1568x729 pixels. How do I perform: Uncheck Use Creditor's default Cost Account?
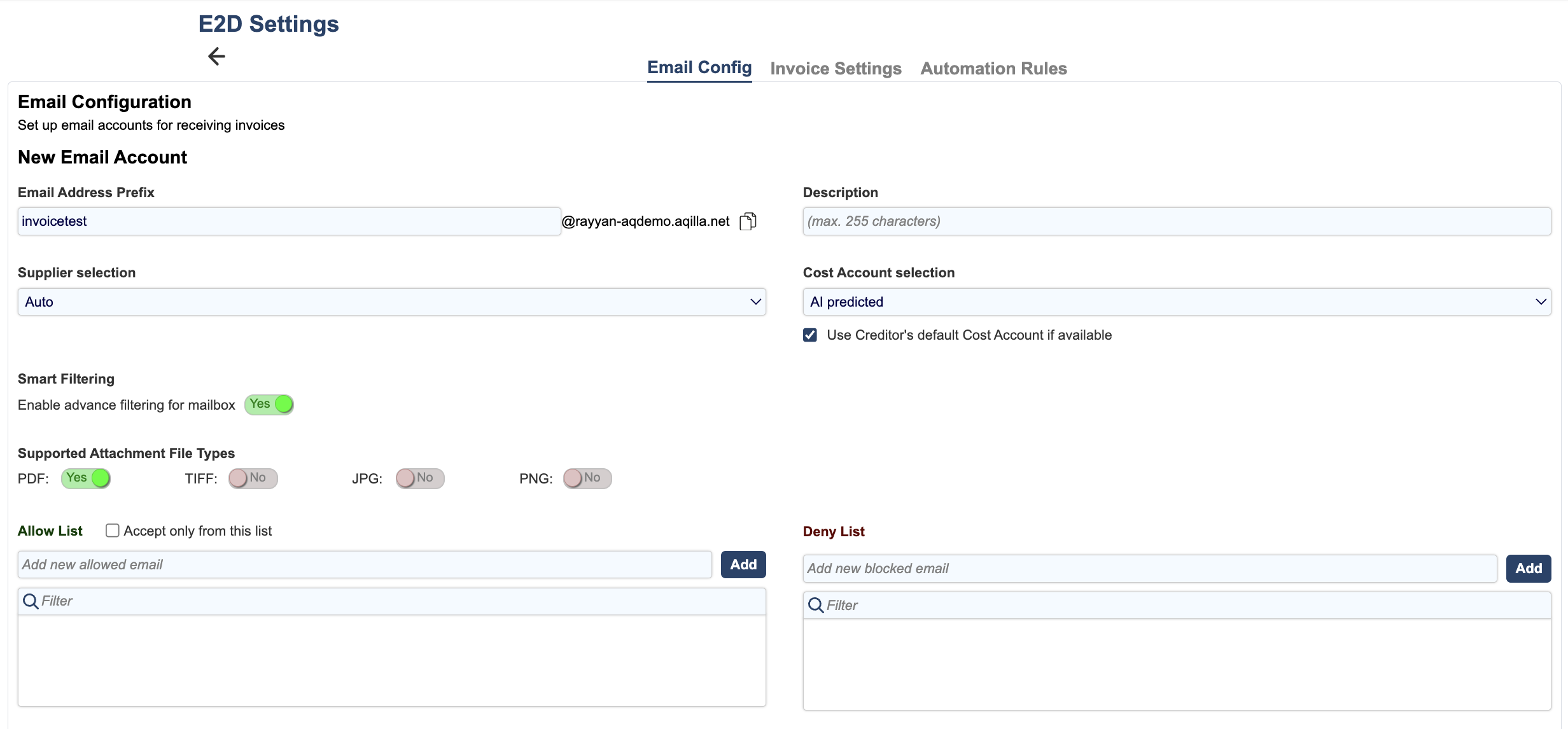coord(810,335)
